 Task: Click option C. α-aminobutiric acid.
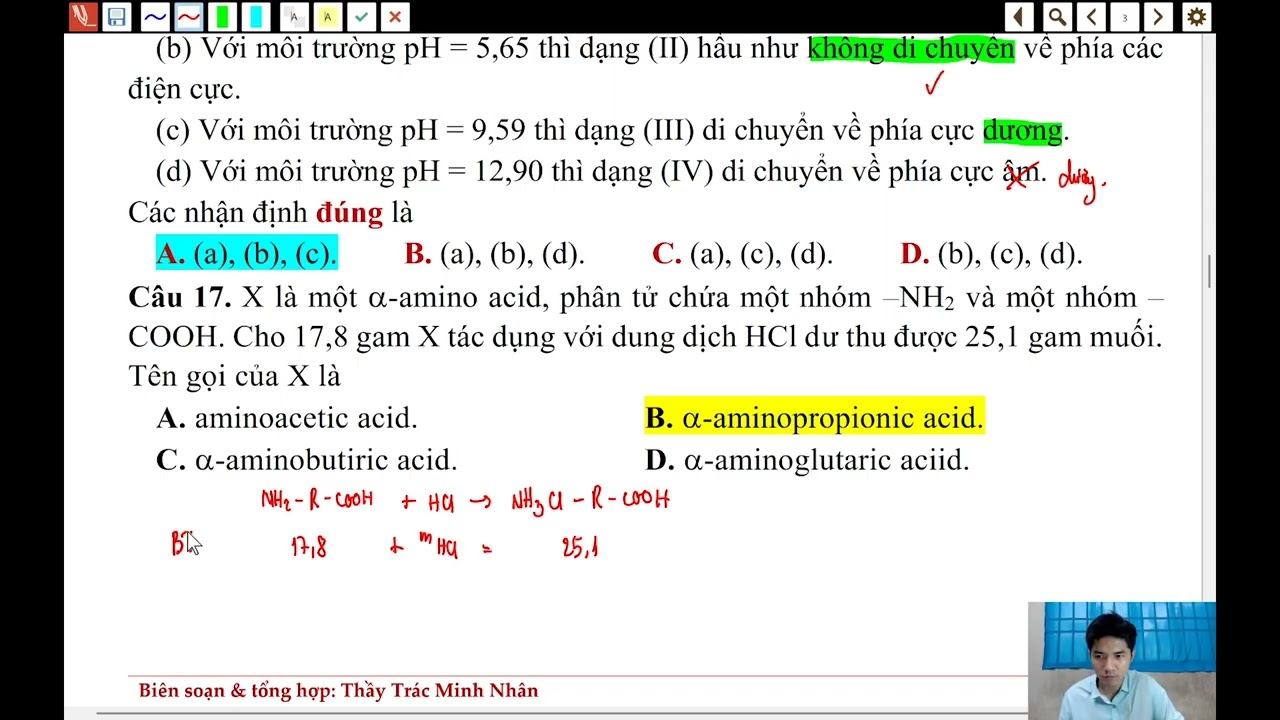coord(306,460)
